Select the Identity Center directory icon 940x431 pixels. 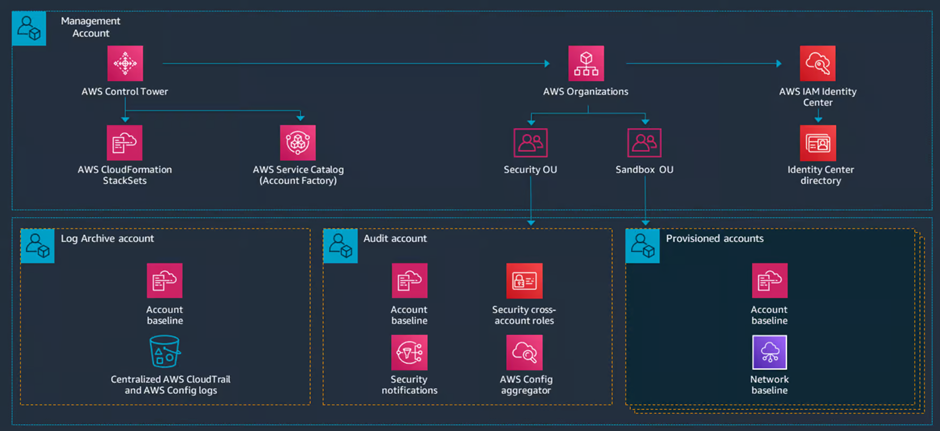coord(817,143)
